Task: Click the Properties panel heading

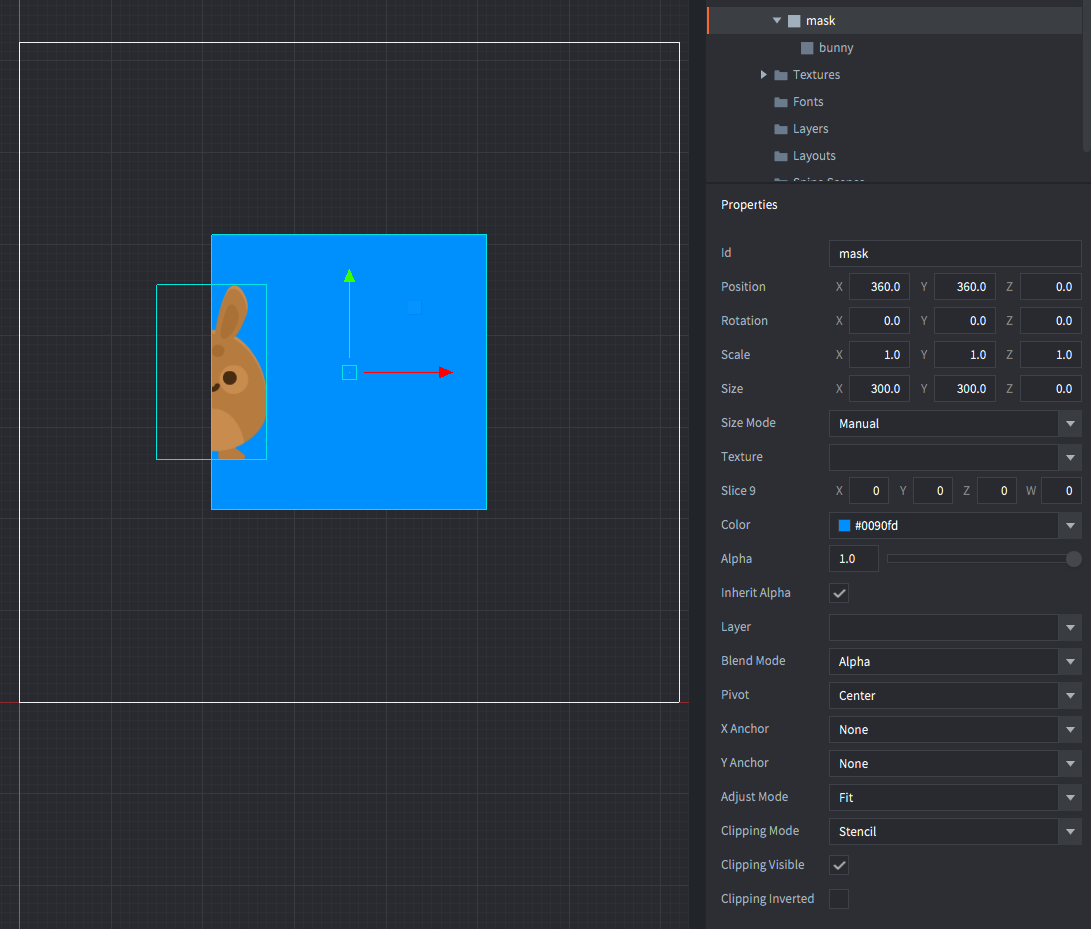Action: 749,205
